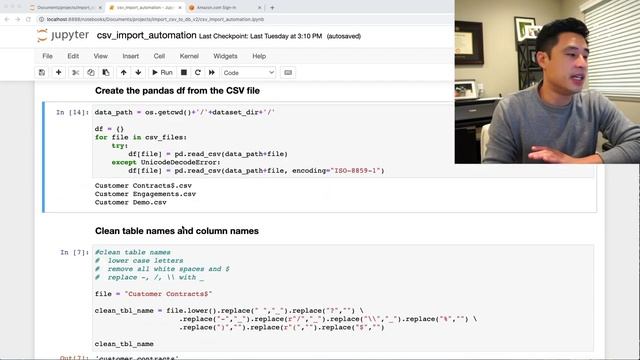Click the 'data_path = os.getcwd()' code line

(185, 112)
